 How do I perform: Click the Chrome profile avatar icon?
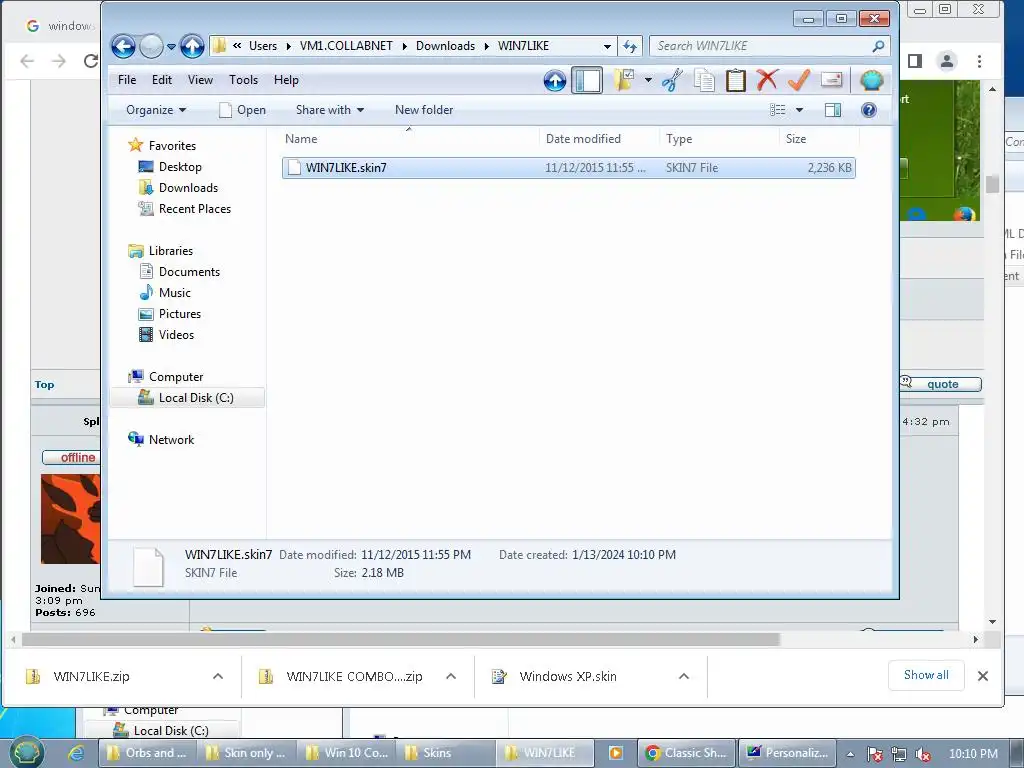tap(946, 61)
